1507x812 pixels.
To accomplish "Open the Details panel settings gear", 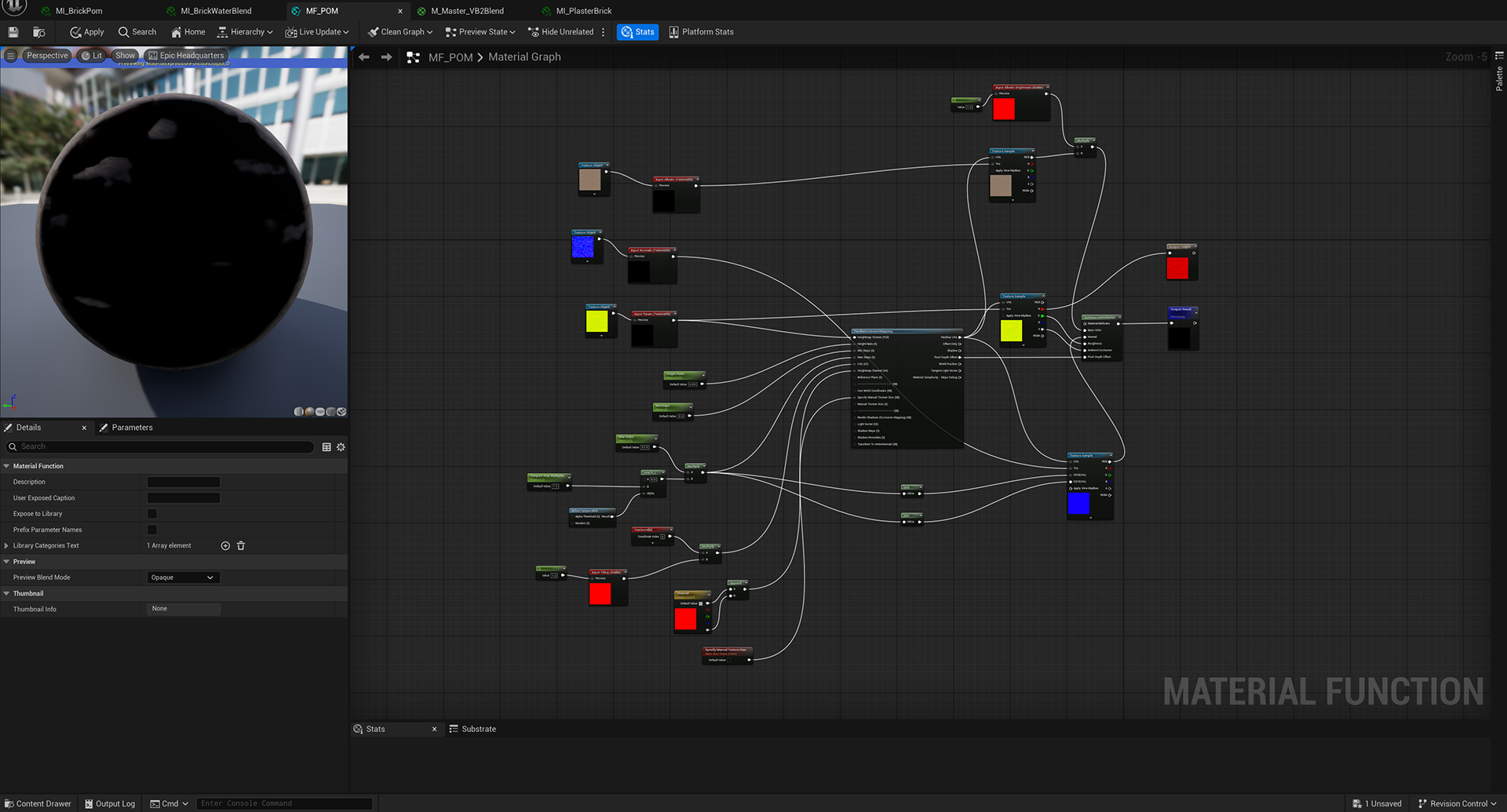I will (x=341, y=447).
